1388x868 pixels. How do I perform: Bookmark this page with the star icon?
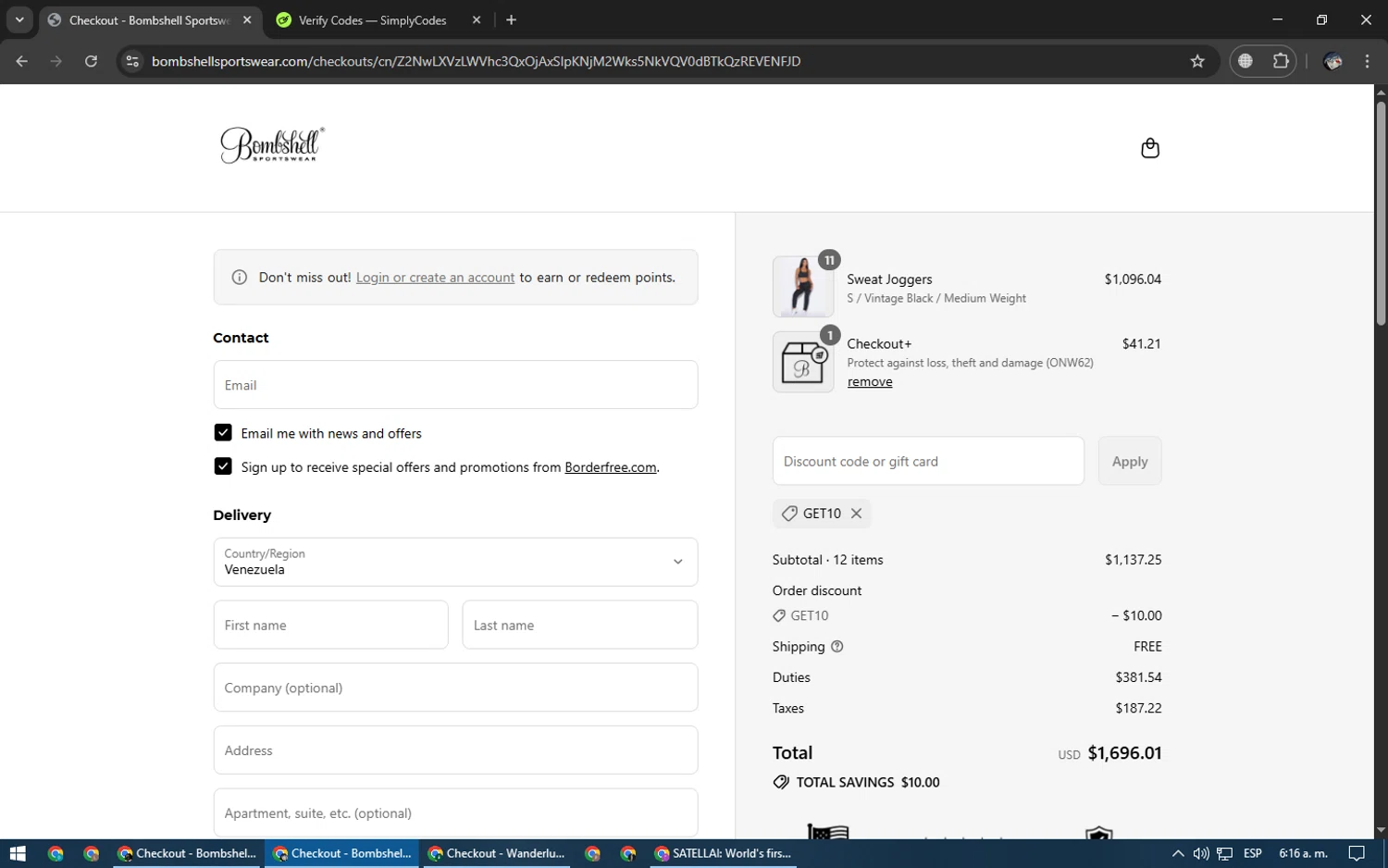[x=1197, y=61]
